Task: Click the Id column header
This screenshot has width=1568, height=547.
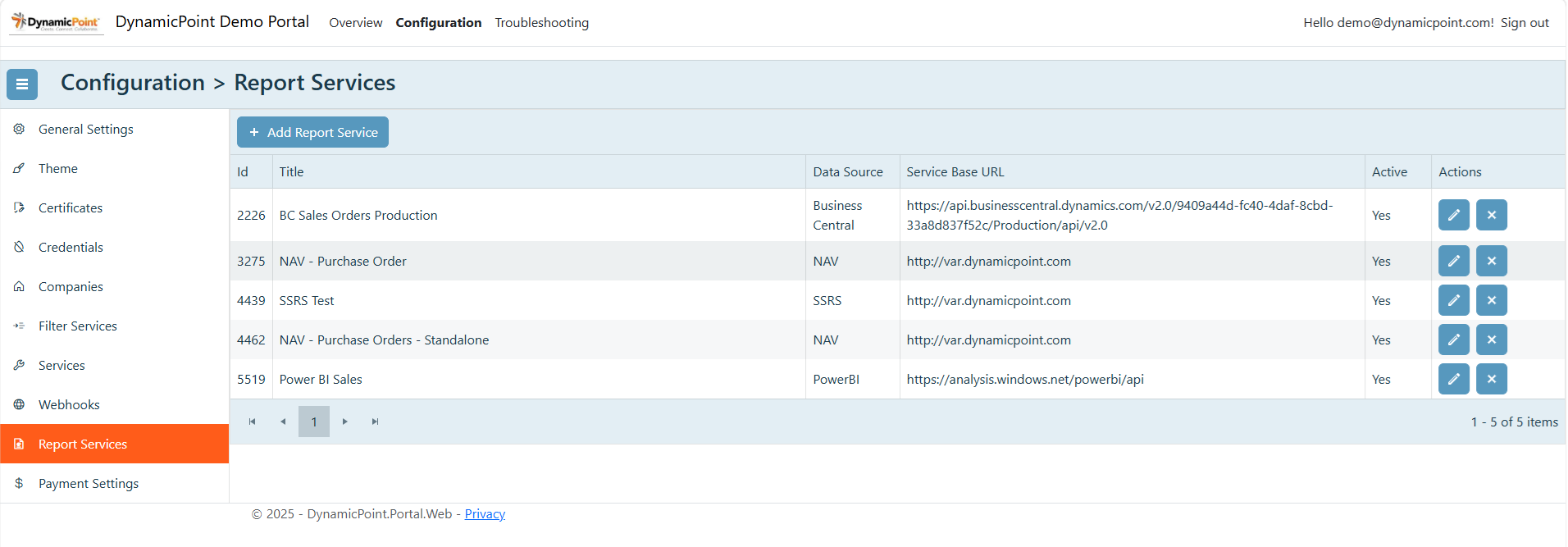Action: pos(251,171)
